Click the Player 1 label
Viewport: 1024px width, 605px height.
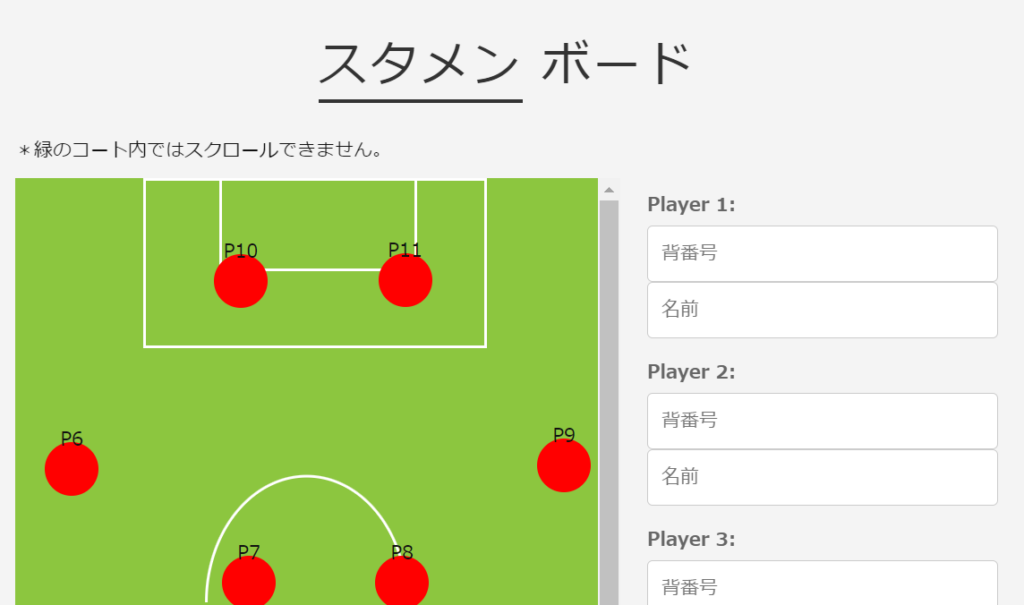tap(691, 204)
